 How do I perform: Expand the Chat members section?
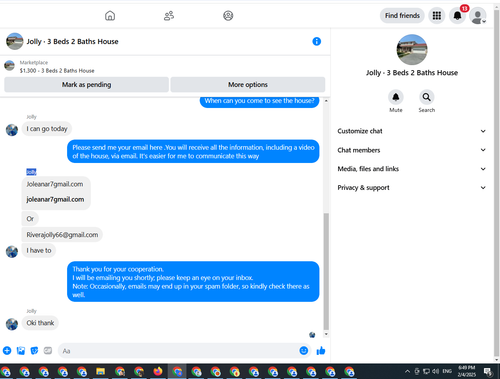tap(412, 150)
